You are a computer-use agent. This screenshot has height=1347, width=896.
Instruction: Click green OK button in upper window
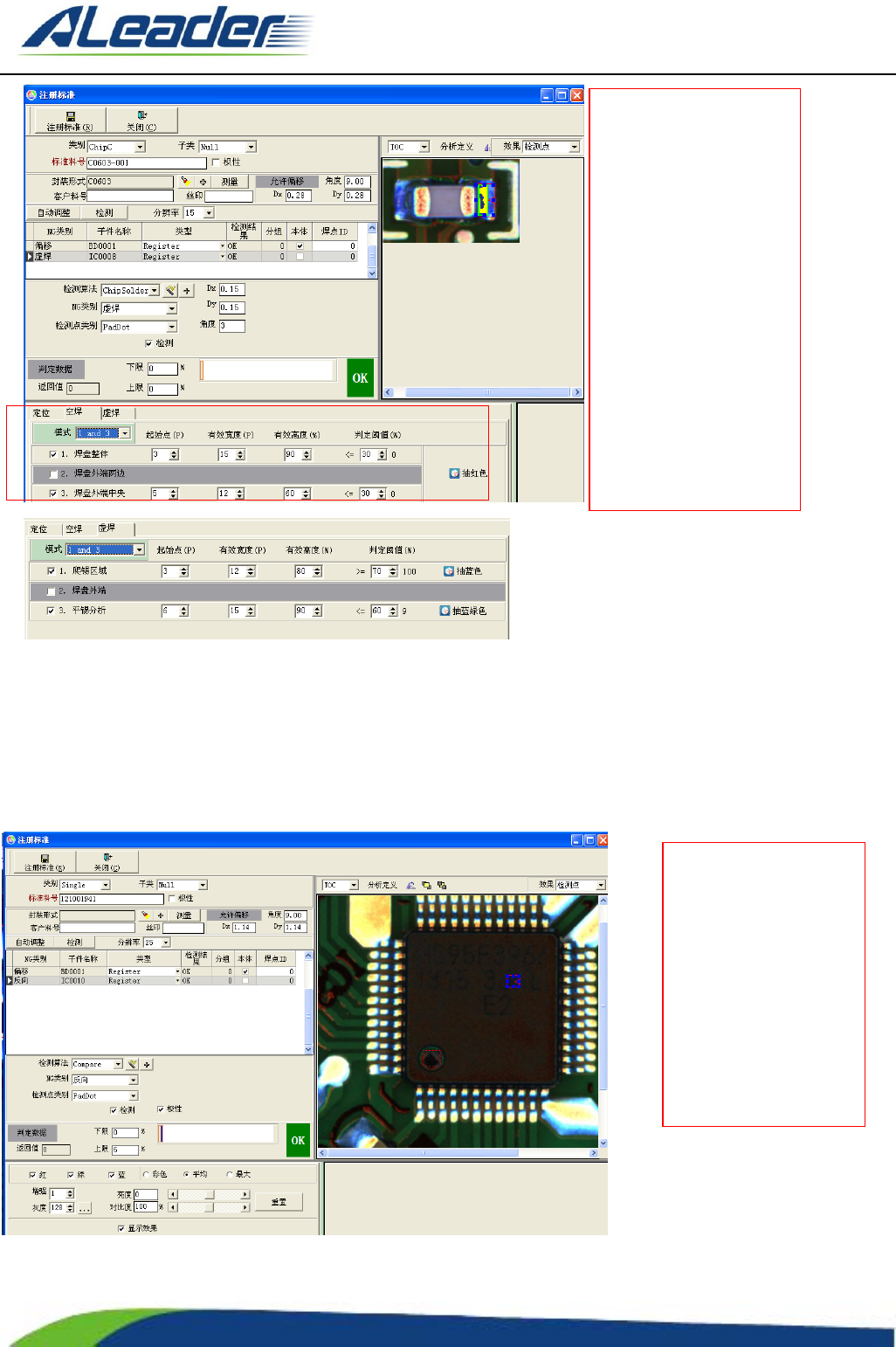[360, 378]
